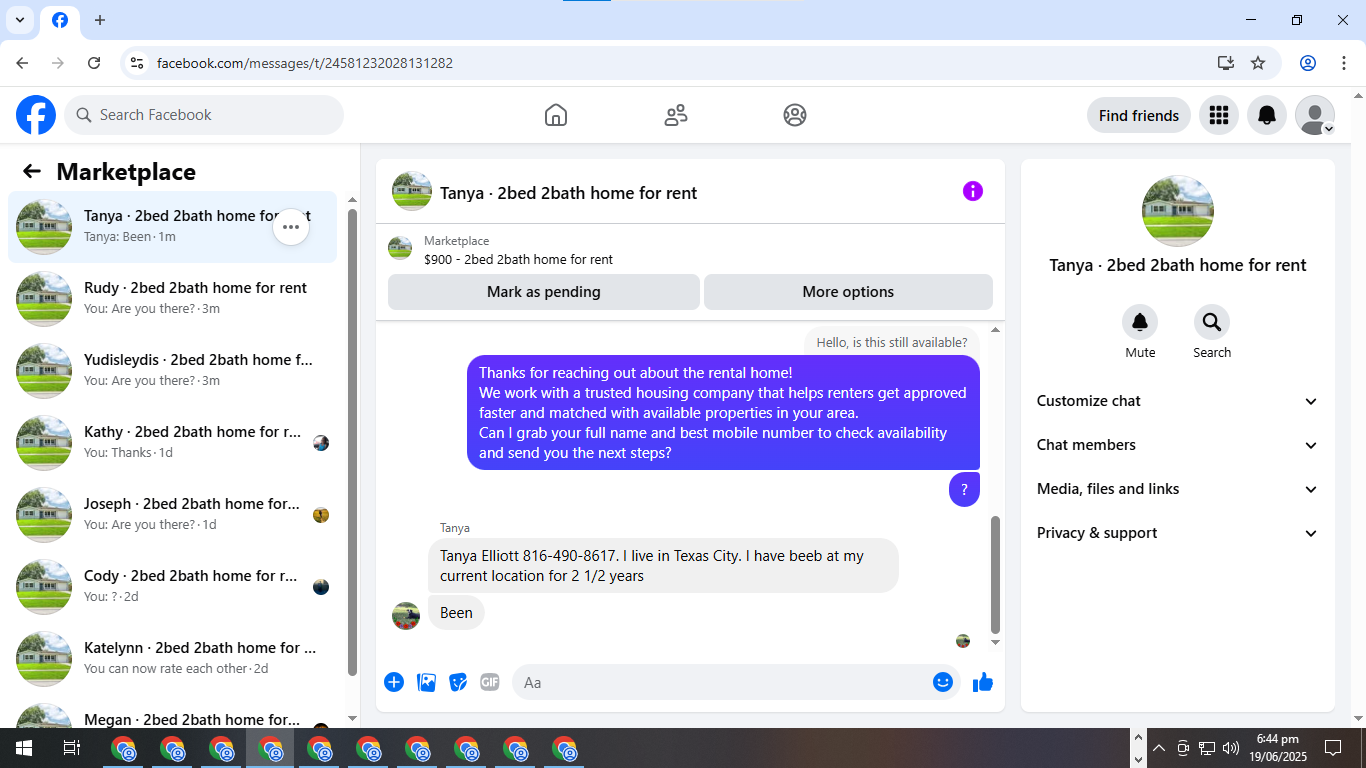Open Cody's conversation
Viewport: 1366px width, 768px height.
click(173, 587)
